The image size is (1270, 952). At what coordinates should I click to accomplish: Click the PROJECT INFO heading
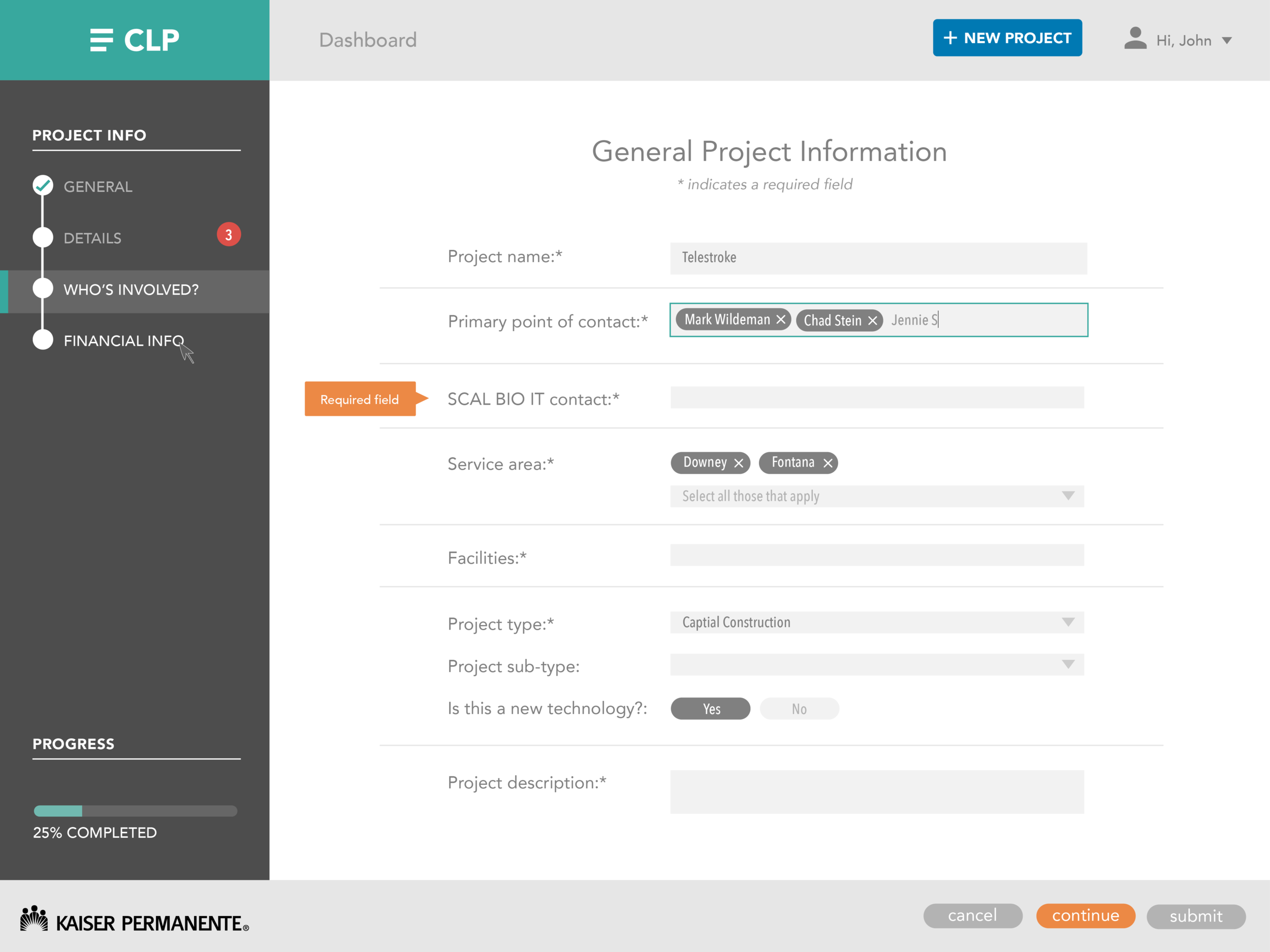click(89, 136)
